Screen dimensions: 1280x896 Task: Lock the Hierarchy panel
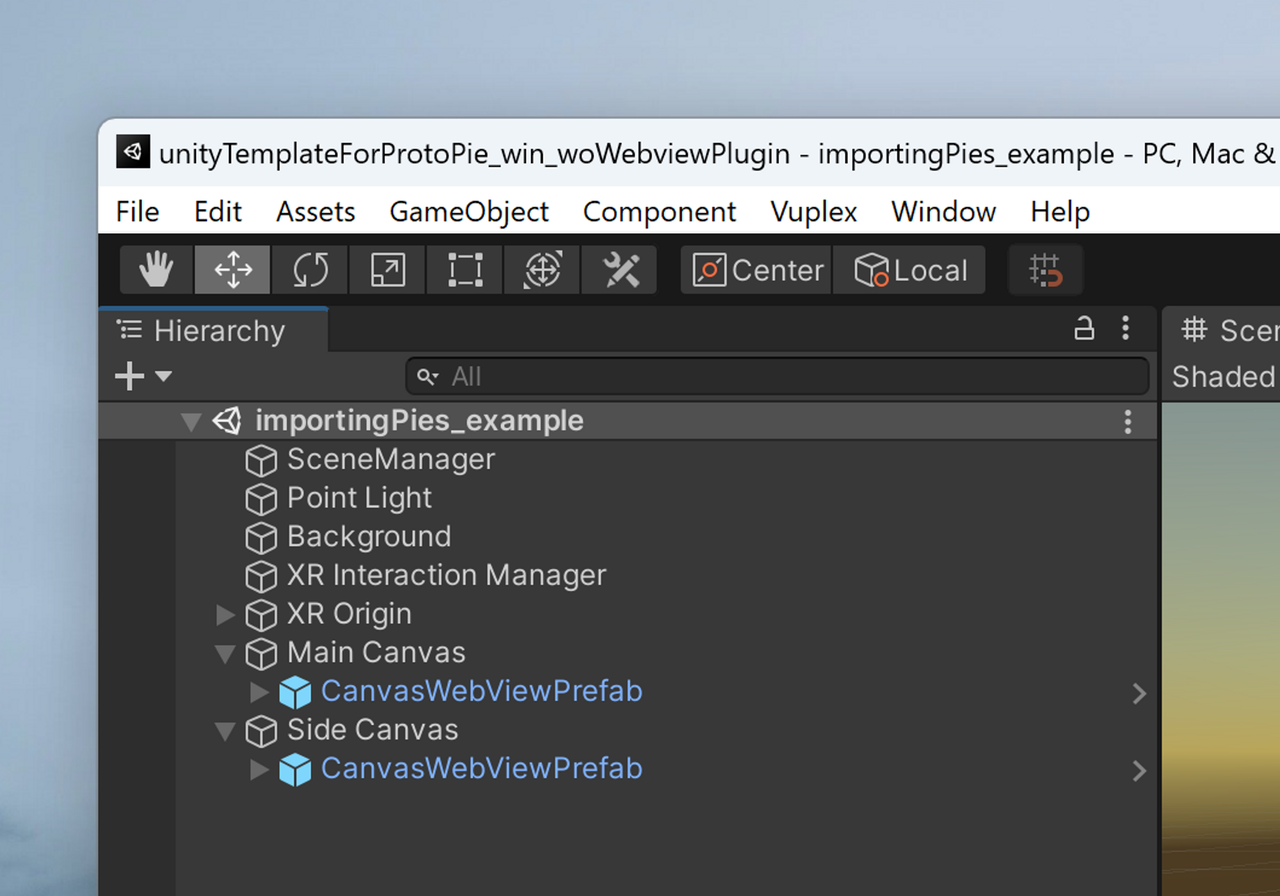click(1084, 328)
